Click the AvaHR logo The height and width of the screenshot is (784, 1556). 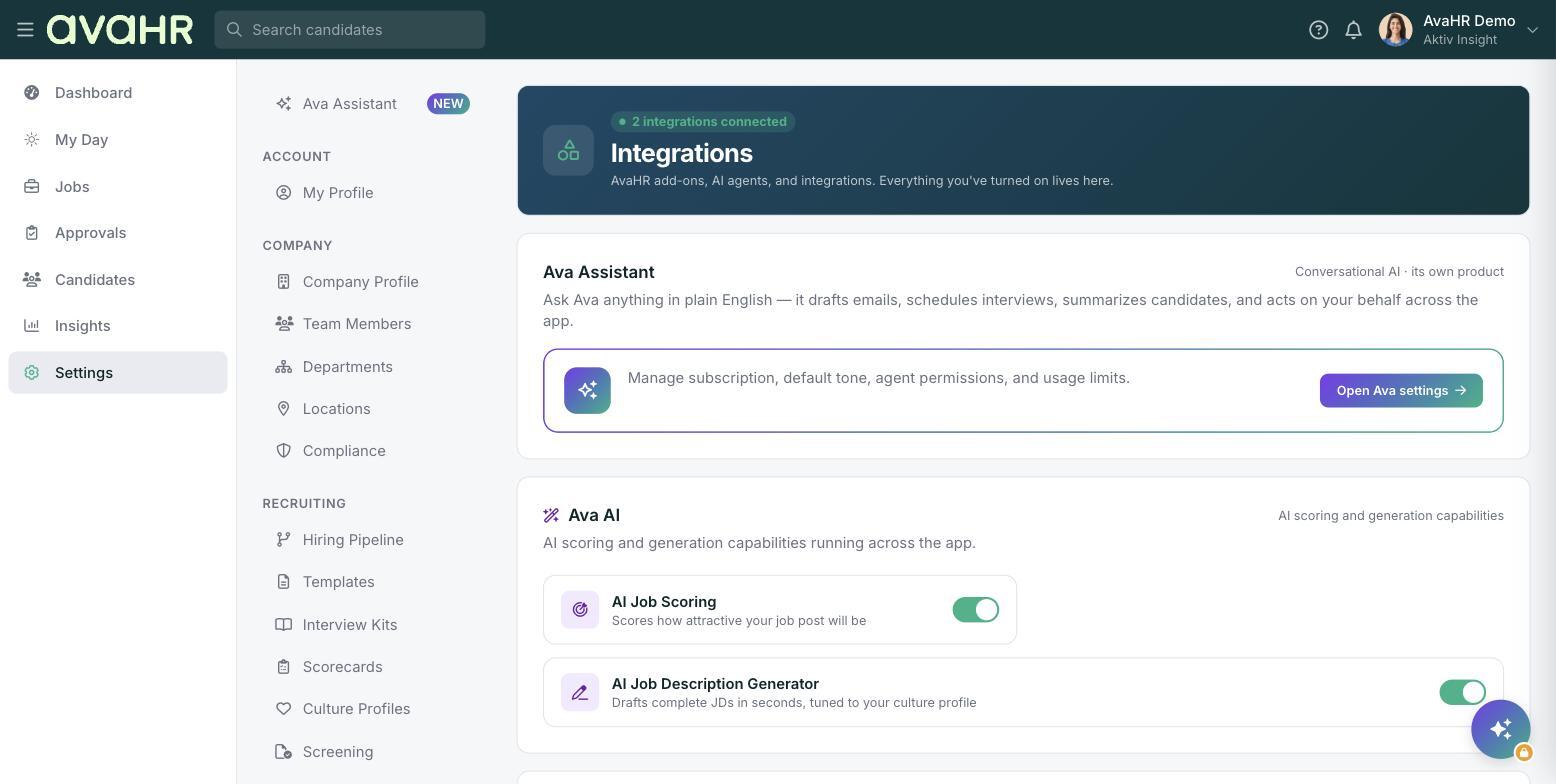tap(120, 29)
